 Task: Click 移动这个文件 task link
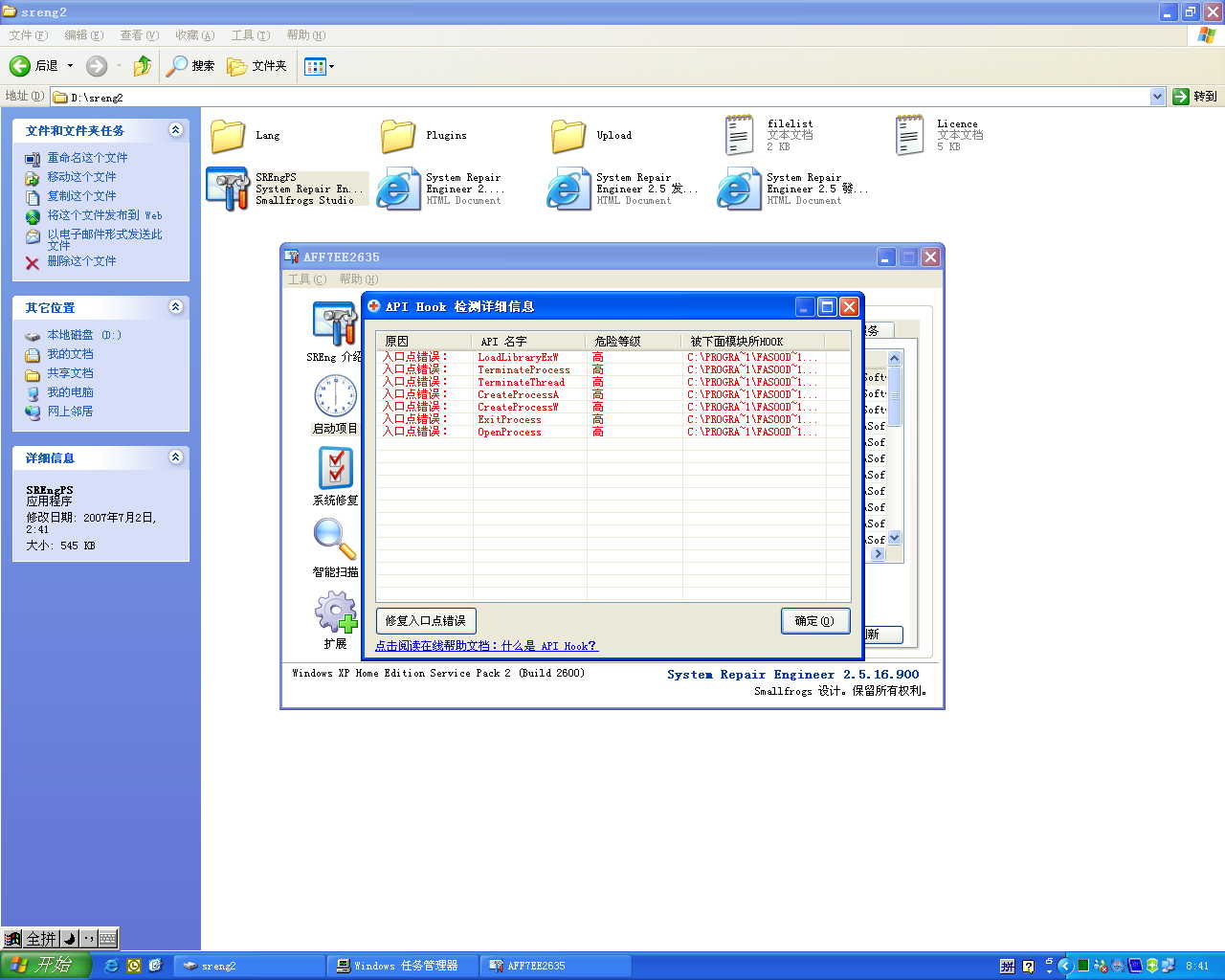coord(81,177)
